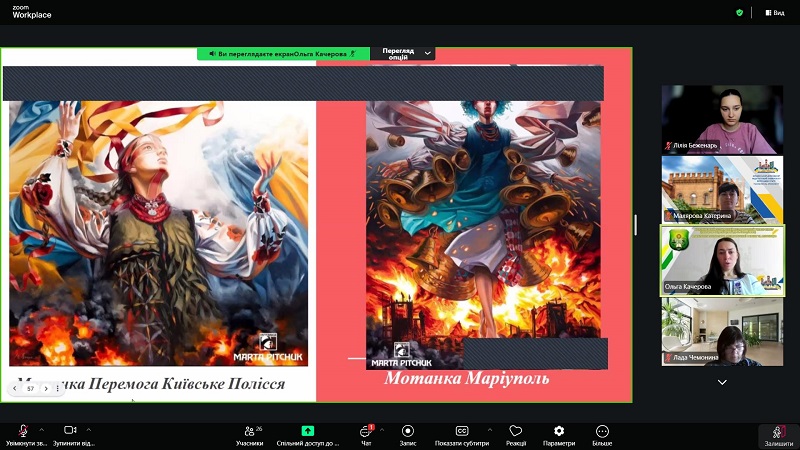Image resolution: width=800 pixels, height=450 pixels.
Task: Start recording with Запис button
Action: pyautogui.click(x=408, y=436)
